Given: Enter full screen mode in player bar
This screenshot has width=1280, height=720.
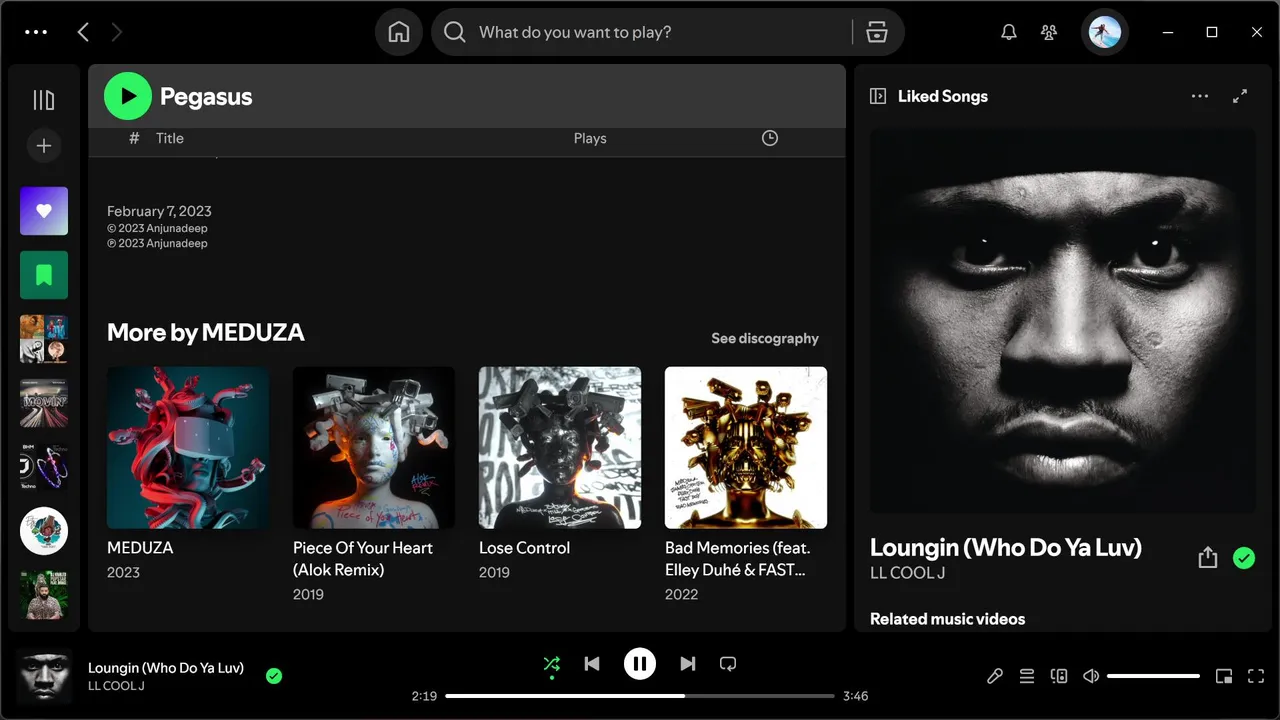Looking at the screenshot, I should coord(1256,676).
